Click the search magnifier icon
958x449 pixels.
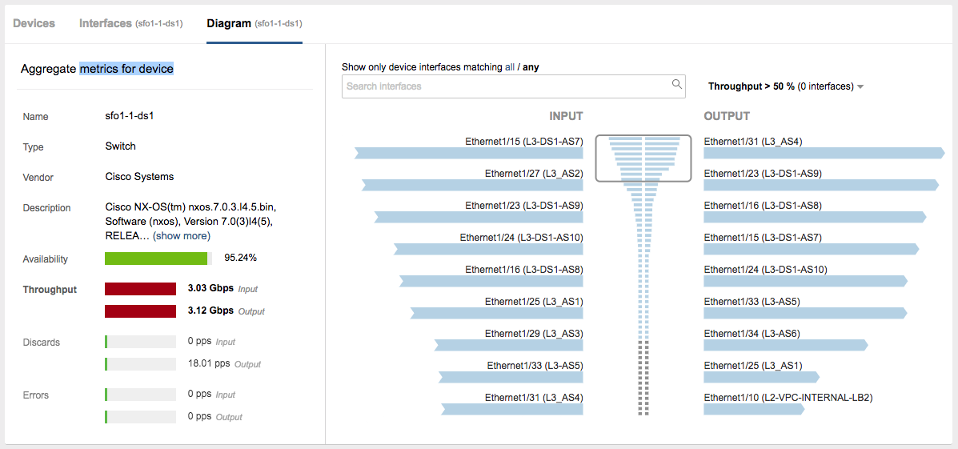pyautogui.click(x=676, y=84)
